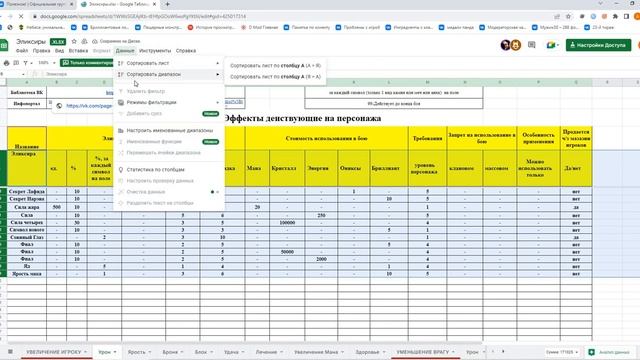Image resolution: width=640 pixels, height=360 pixels.
Task: Open the Сумма summary dropdown
Action: (x=563, y=352)
